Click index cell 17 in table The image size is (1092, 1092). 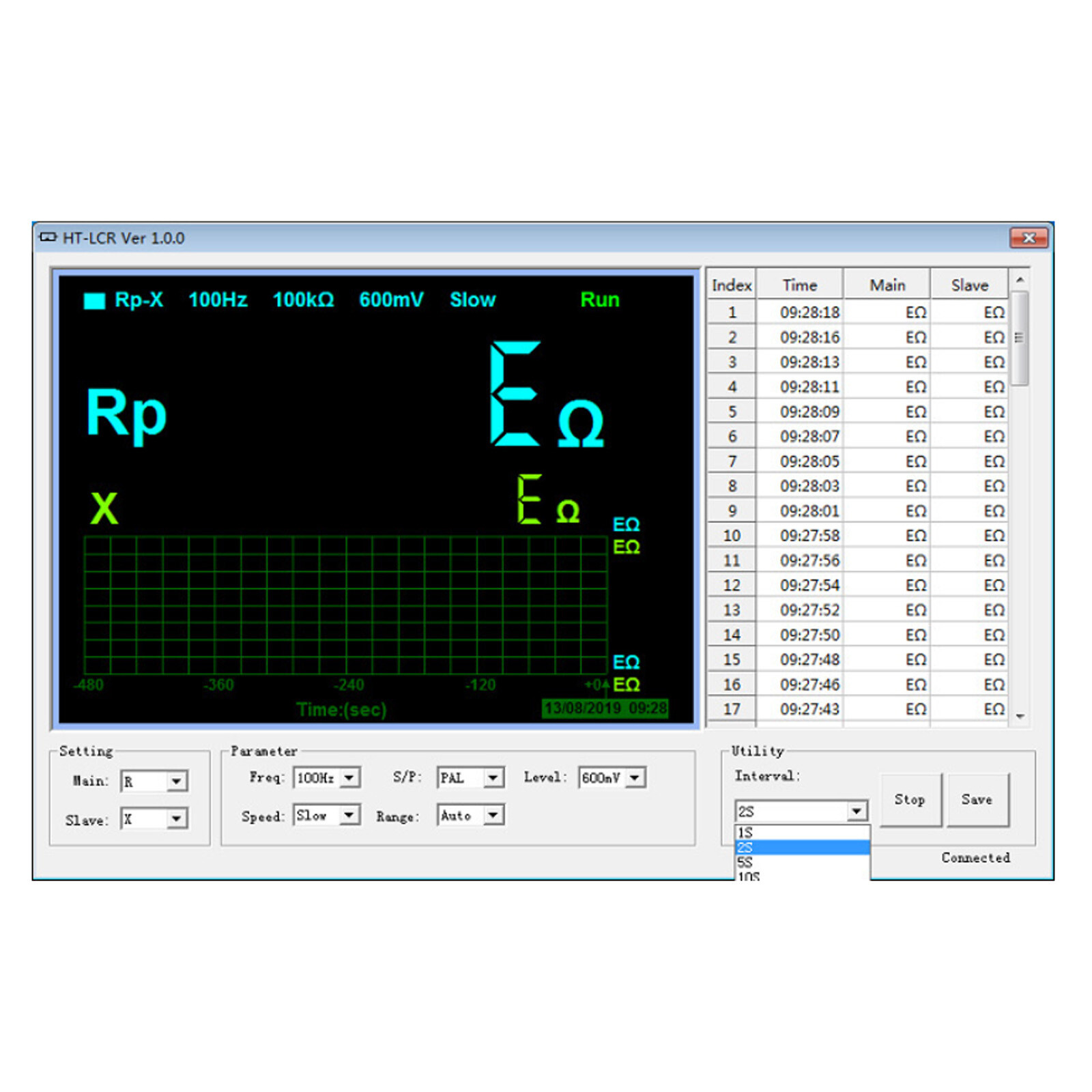[732, 709]
